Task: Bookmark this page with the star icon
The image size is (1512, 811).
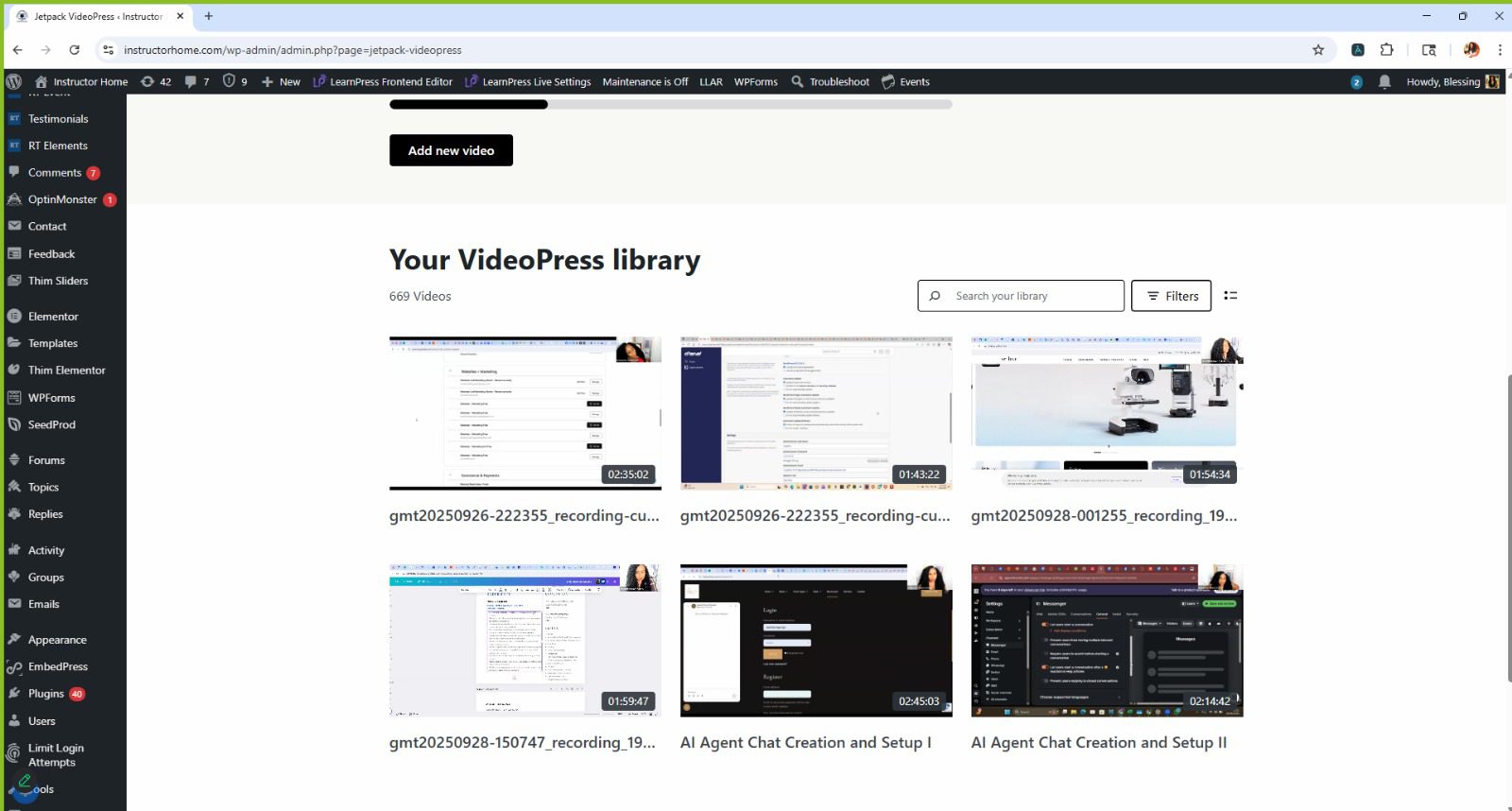Action: click(1318, 50)
